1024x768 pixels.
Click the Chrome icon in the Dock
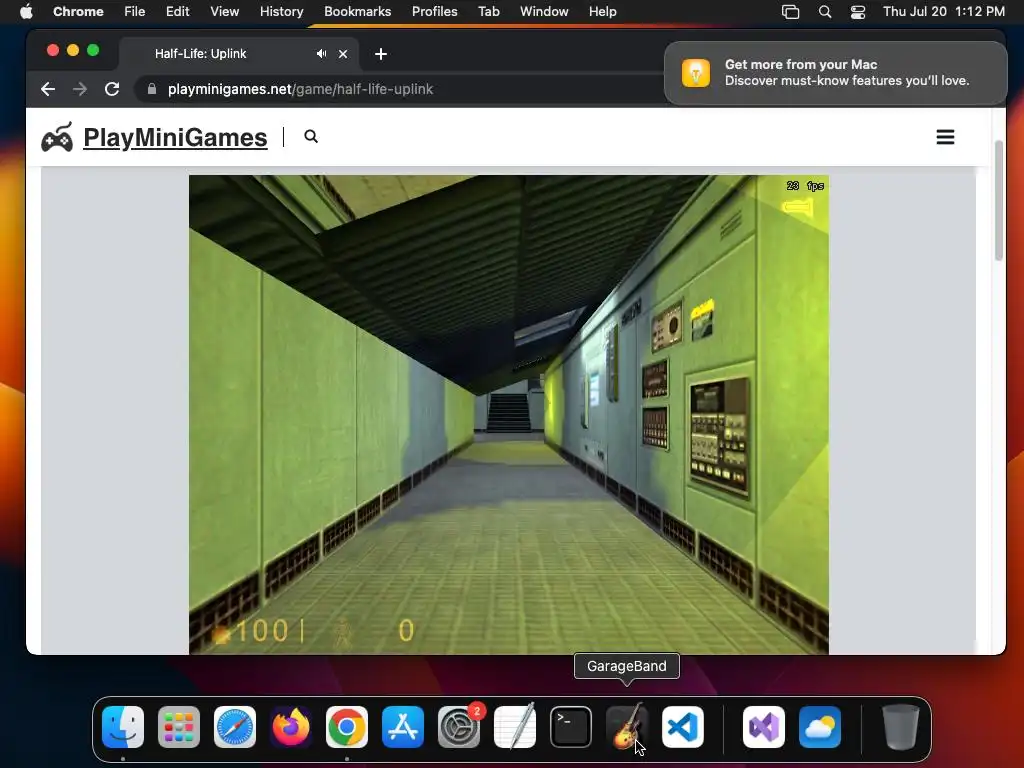[x=347, y=727]
